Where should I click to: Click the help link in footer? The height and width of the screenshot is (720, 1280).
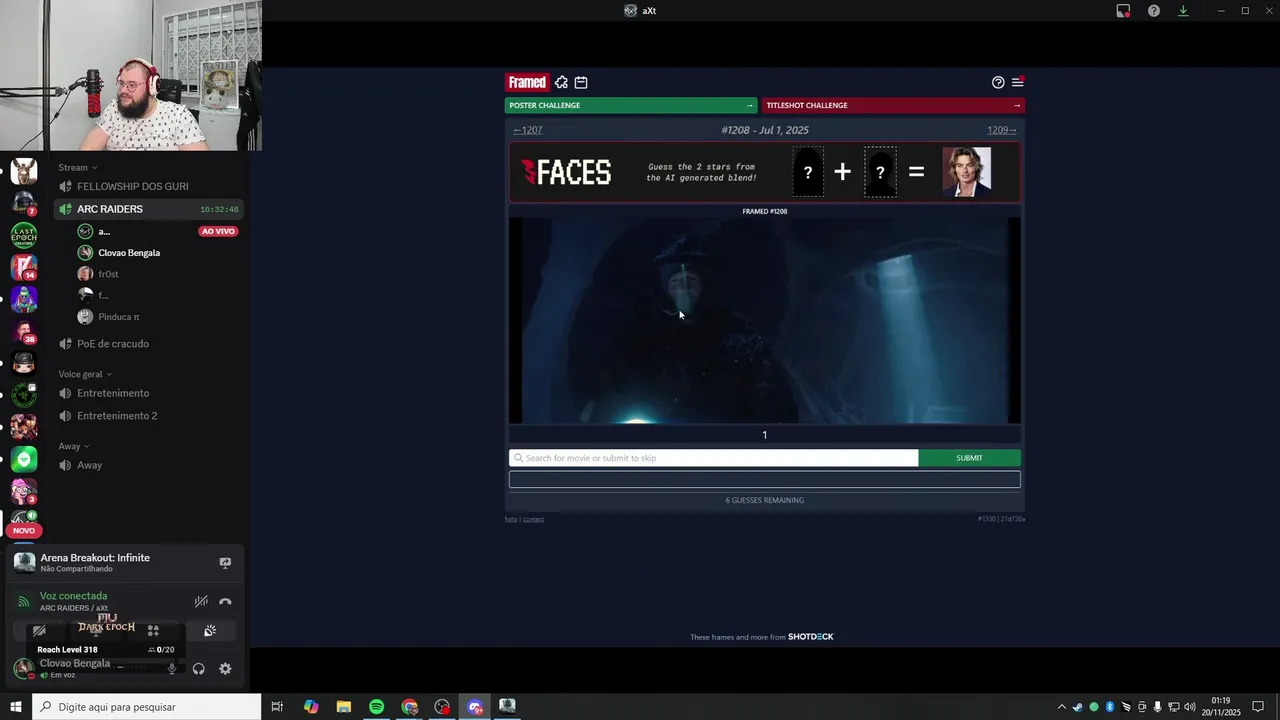511,519
